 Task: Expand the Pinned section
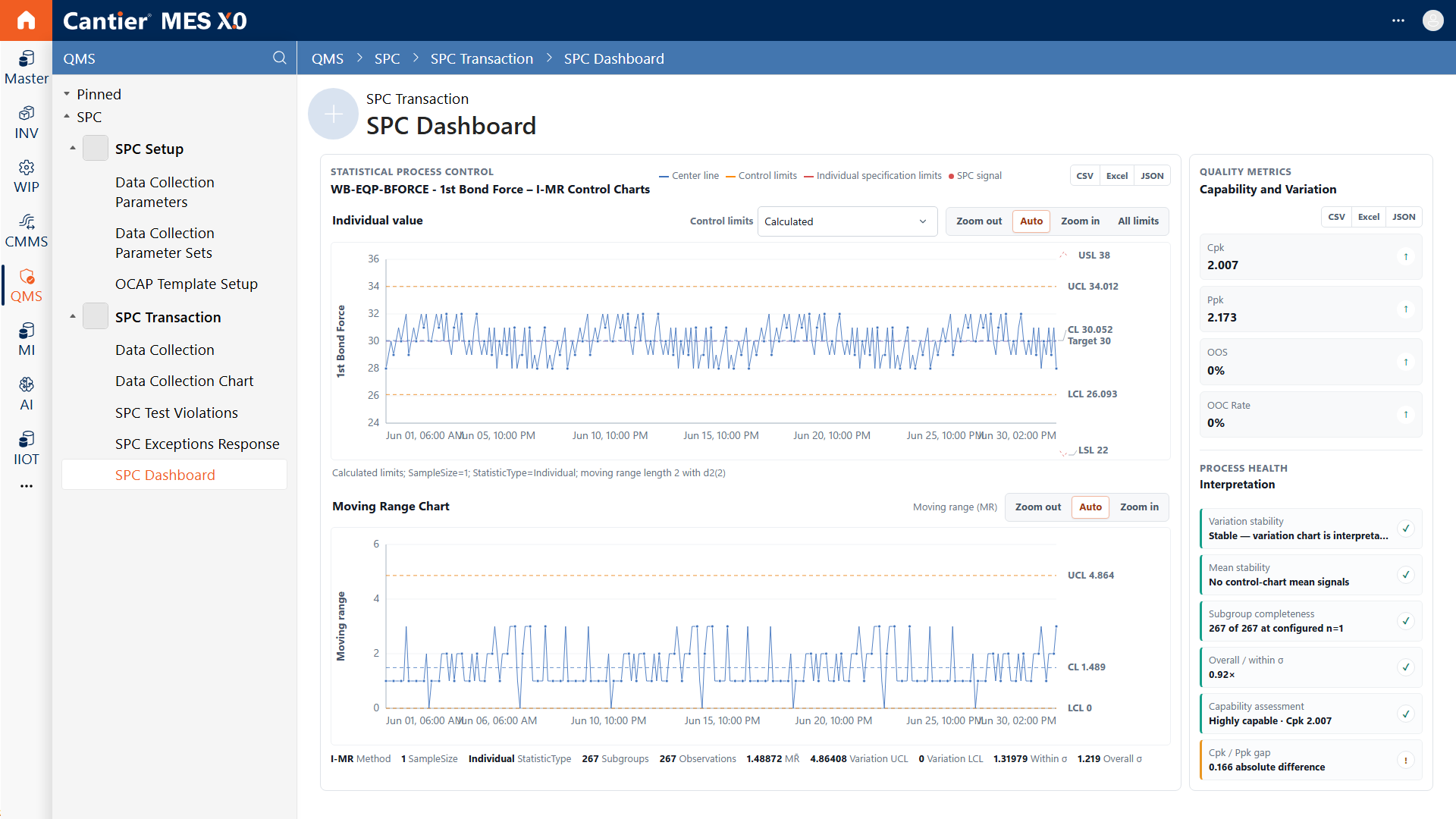(67, 94)
